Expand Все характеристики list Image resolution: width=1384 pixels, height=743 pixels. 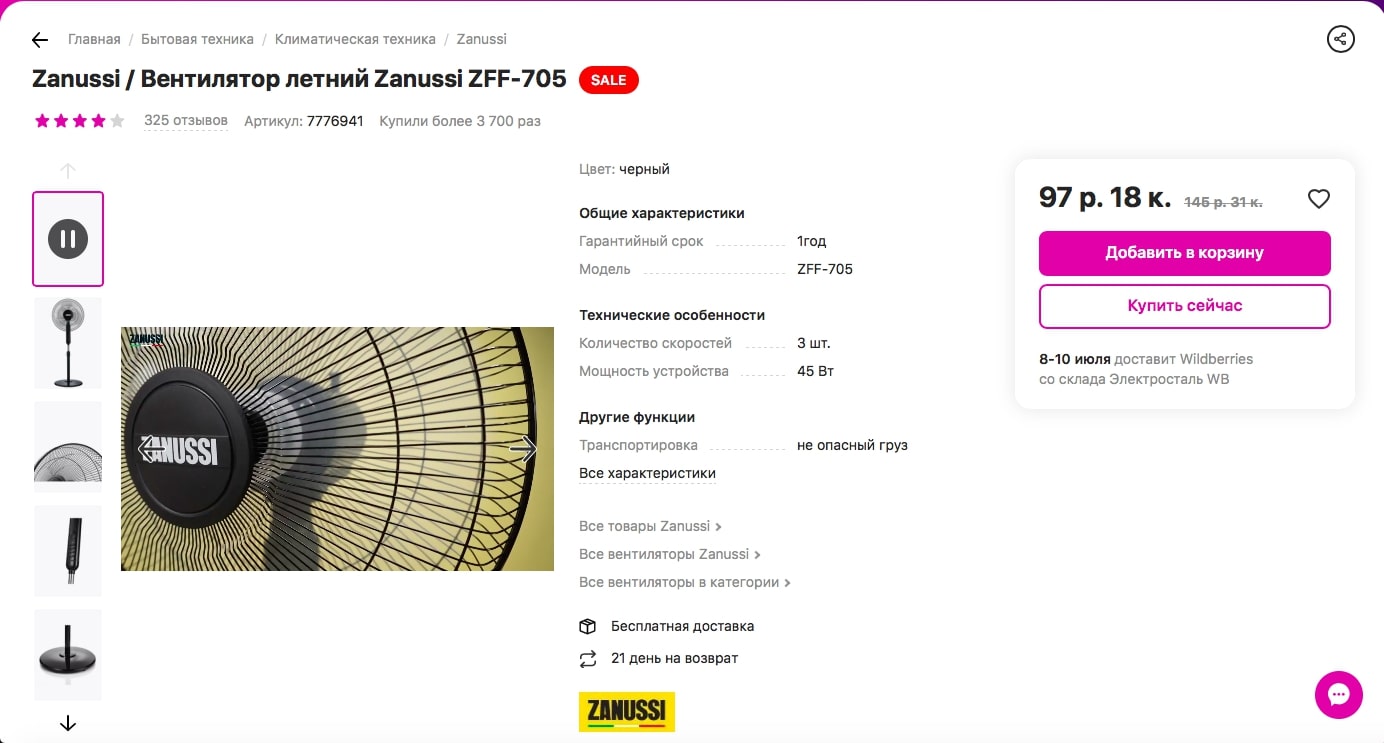647,473
